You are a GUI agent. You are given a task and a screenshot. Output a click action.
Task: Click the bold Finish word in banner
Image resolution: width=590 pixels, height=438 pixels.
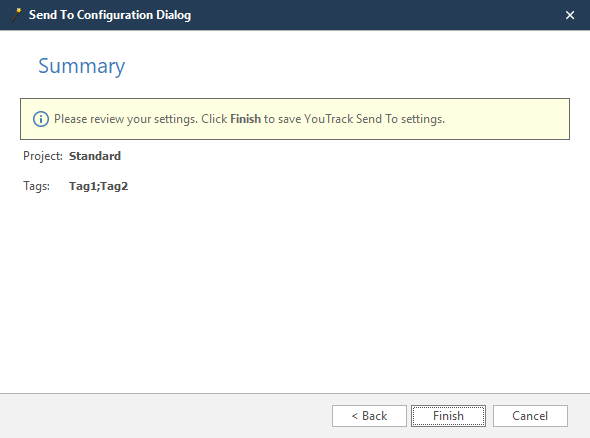(245, 119)
